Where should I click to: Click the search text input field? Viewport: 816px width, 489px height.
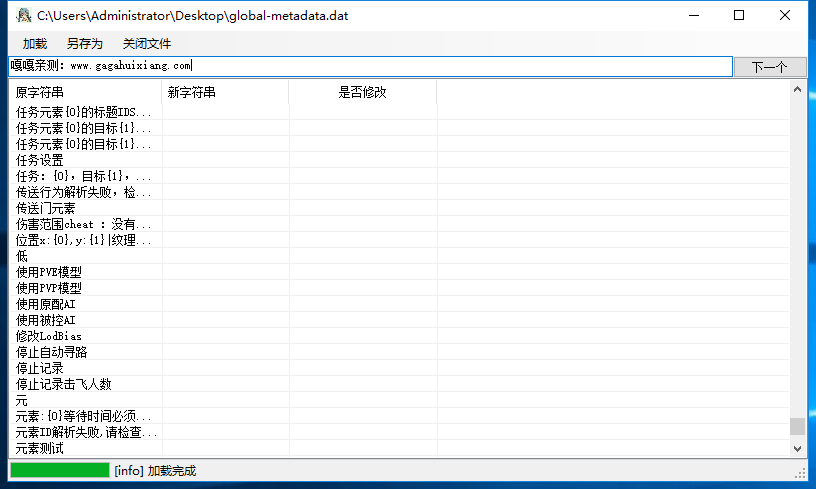pyautogui.click(x=370, y=66)
